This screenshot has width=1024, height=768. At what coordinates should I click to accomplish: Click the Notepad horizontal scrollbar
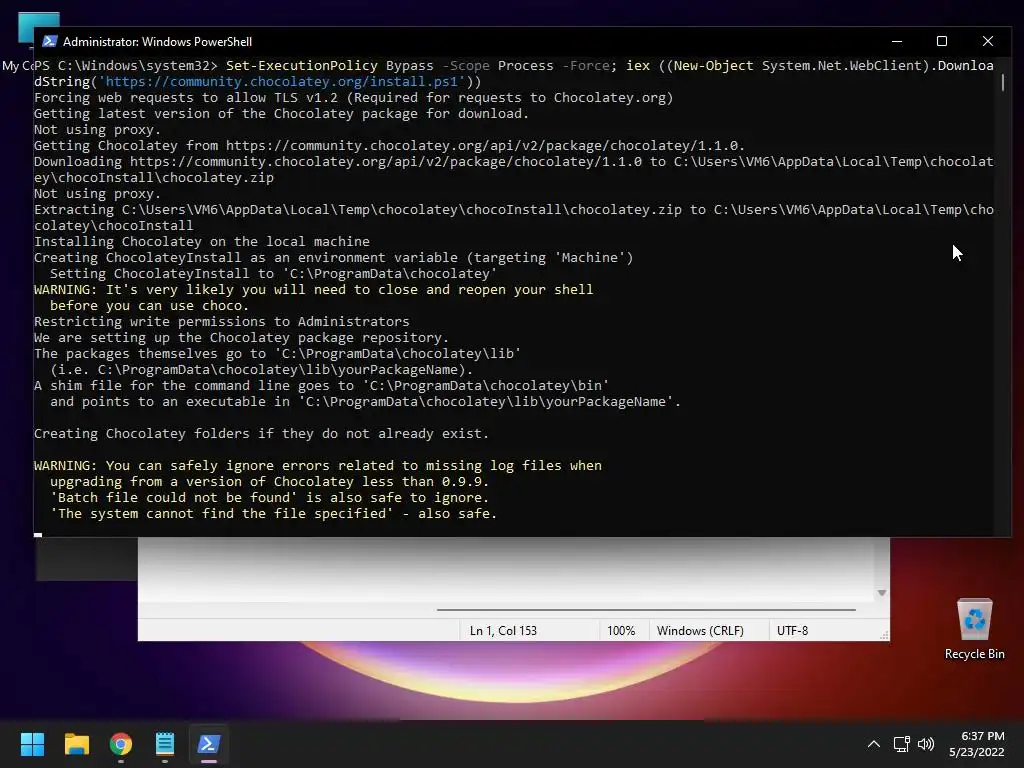(646, 609)
